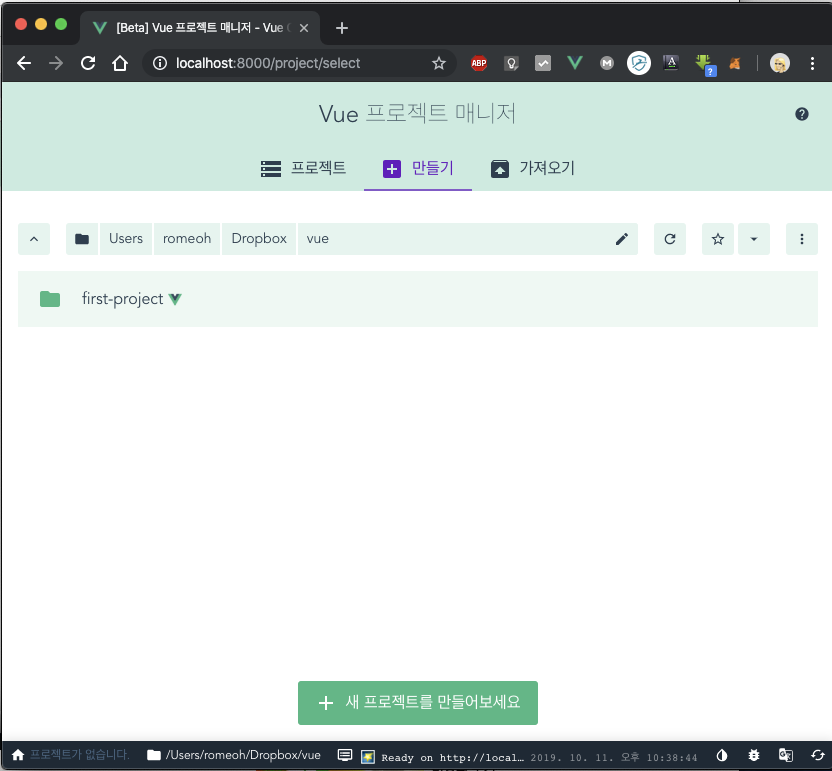Screen dimensions: 832x771
Task: Click the bug report icon in status bar
Action: point(753,755)
